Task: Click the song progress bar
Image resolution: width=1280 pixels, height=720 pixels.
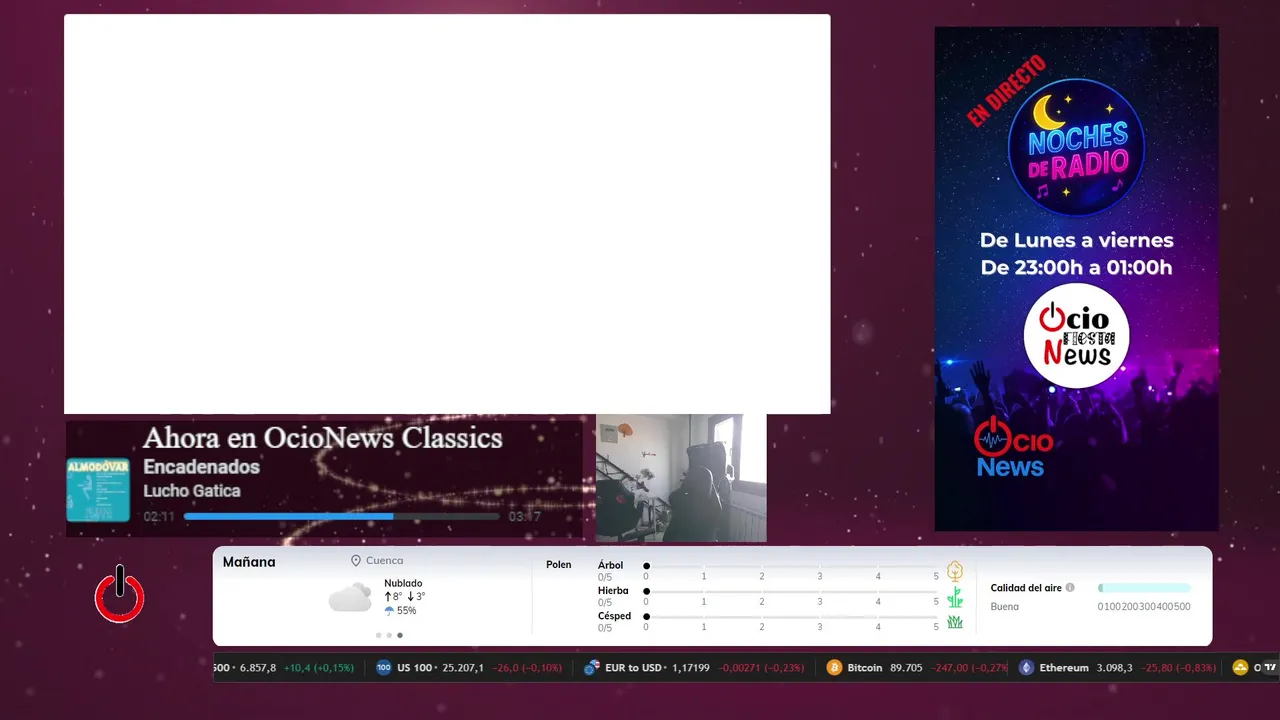Action: click(342, 517)
